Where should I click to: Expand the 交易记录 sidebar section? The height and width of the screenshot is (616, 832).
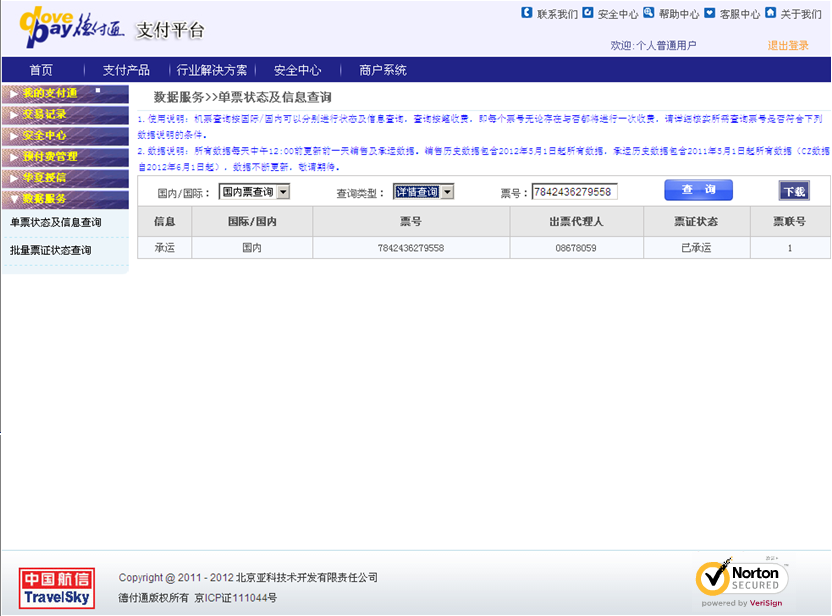click(65, 115)
